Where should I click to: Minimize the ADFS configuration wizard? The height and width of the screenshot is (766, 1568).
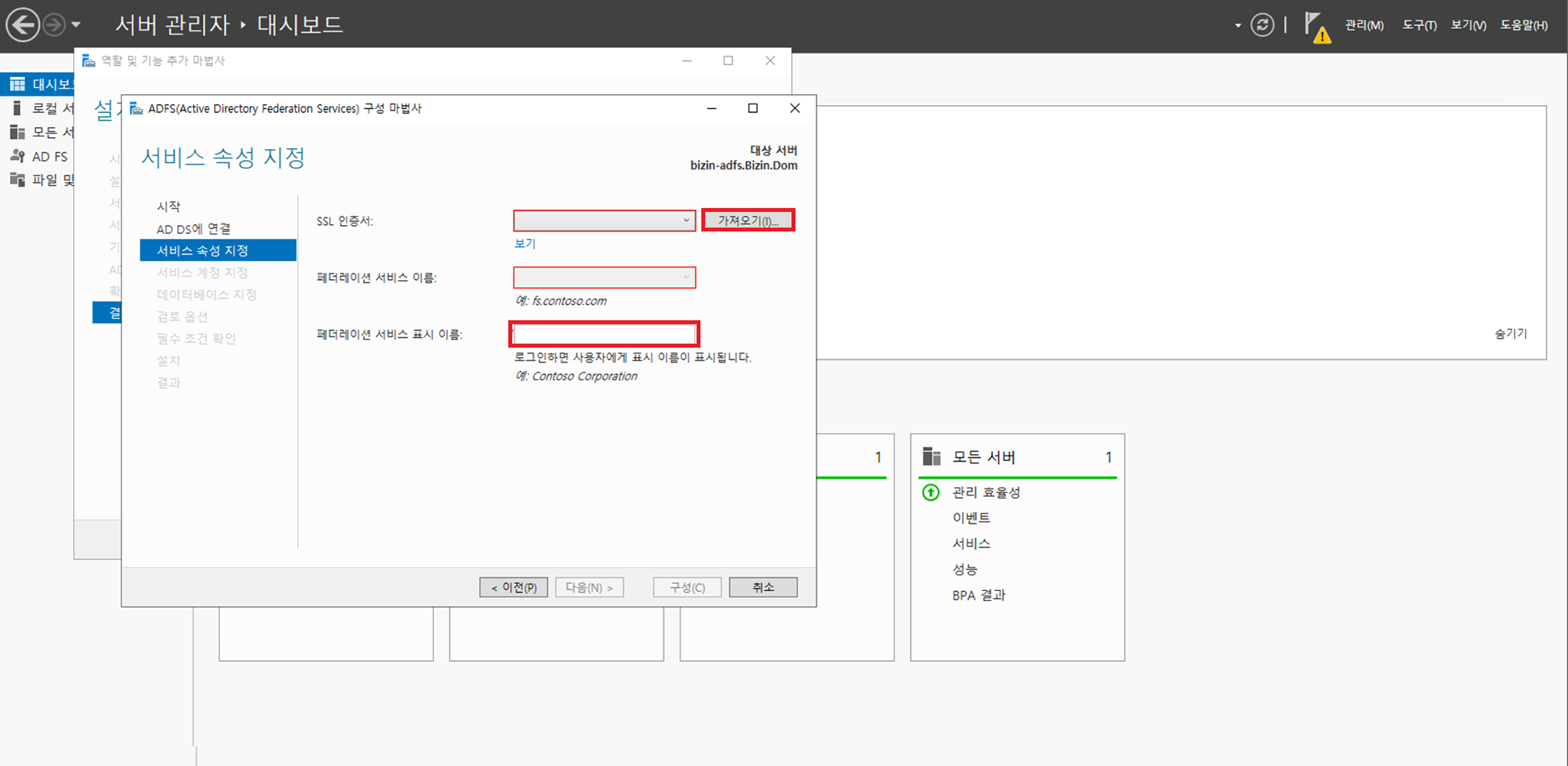pos(712,108)
